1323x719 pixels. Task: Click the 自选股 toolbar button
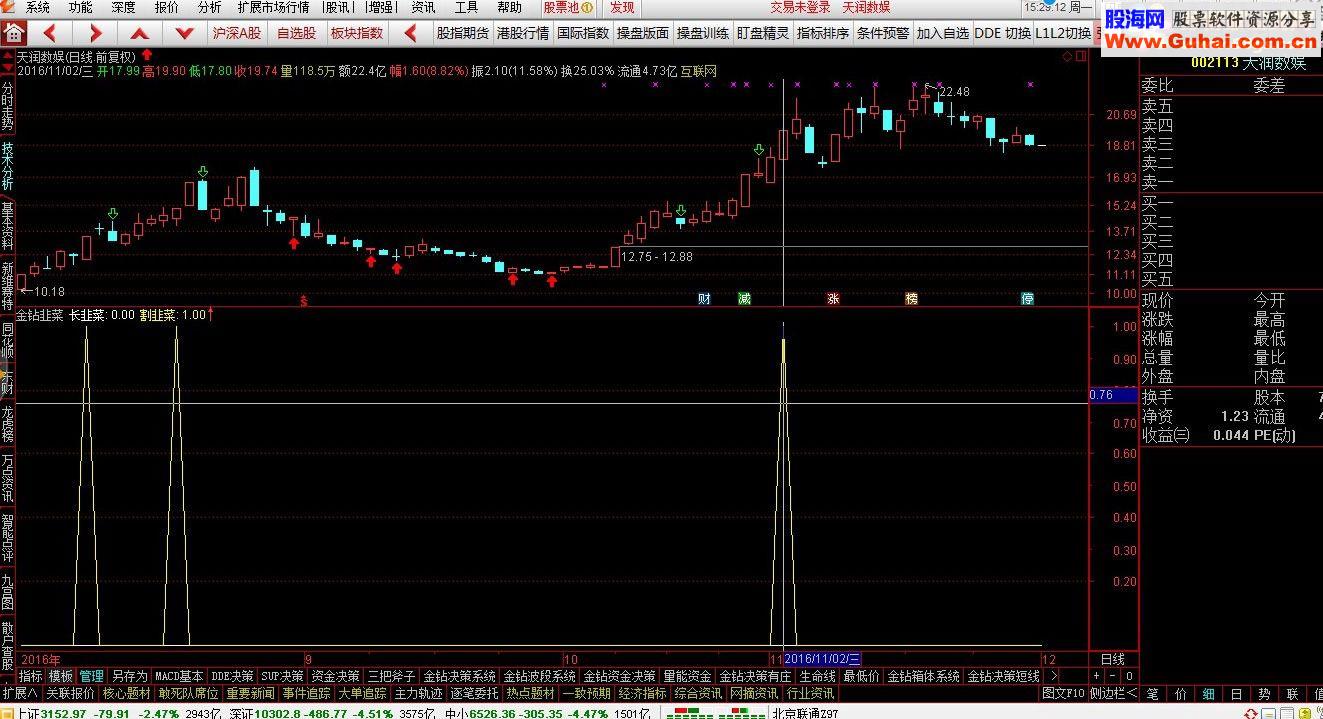[x=296, y=33]
